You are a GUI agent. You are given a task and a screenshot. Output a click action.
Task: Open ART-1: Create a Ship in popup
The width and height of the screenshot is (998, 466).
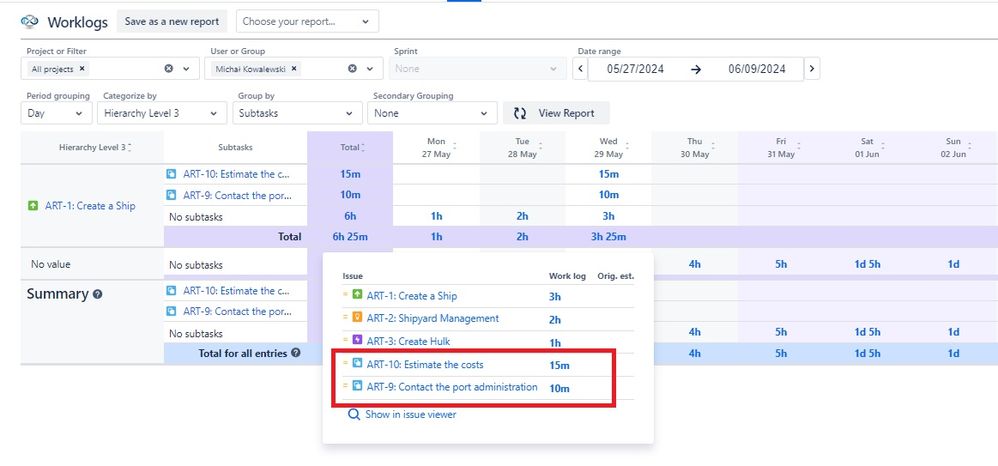(x=411, y=295)
